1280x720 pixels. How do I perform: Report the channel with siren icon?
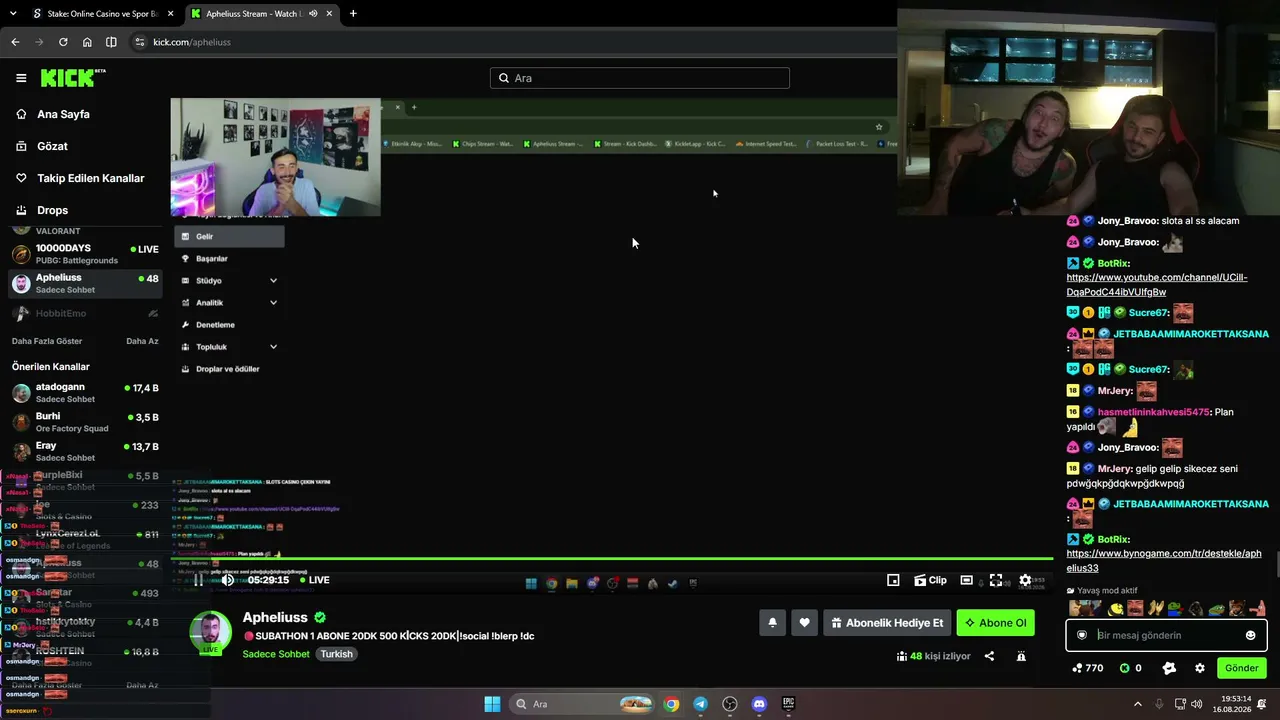[x=1021, y=656]
